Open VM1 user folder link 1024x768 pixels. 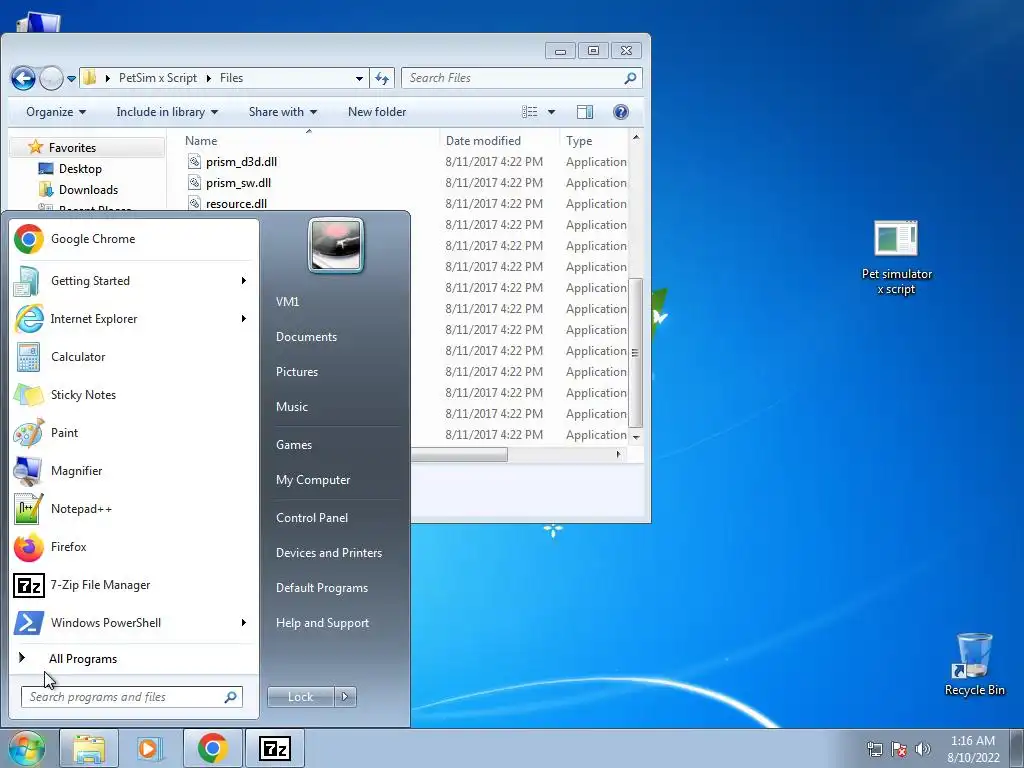click(x=287, y=302)
